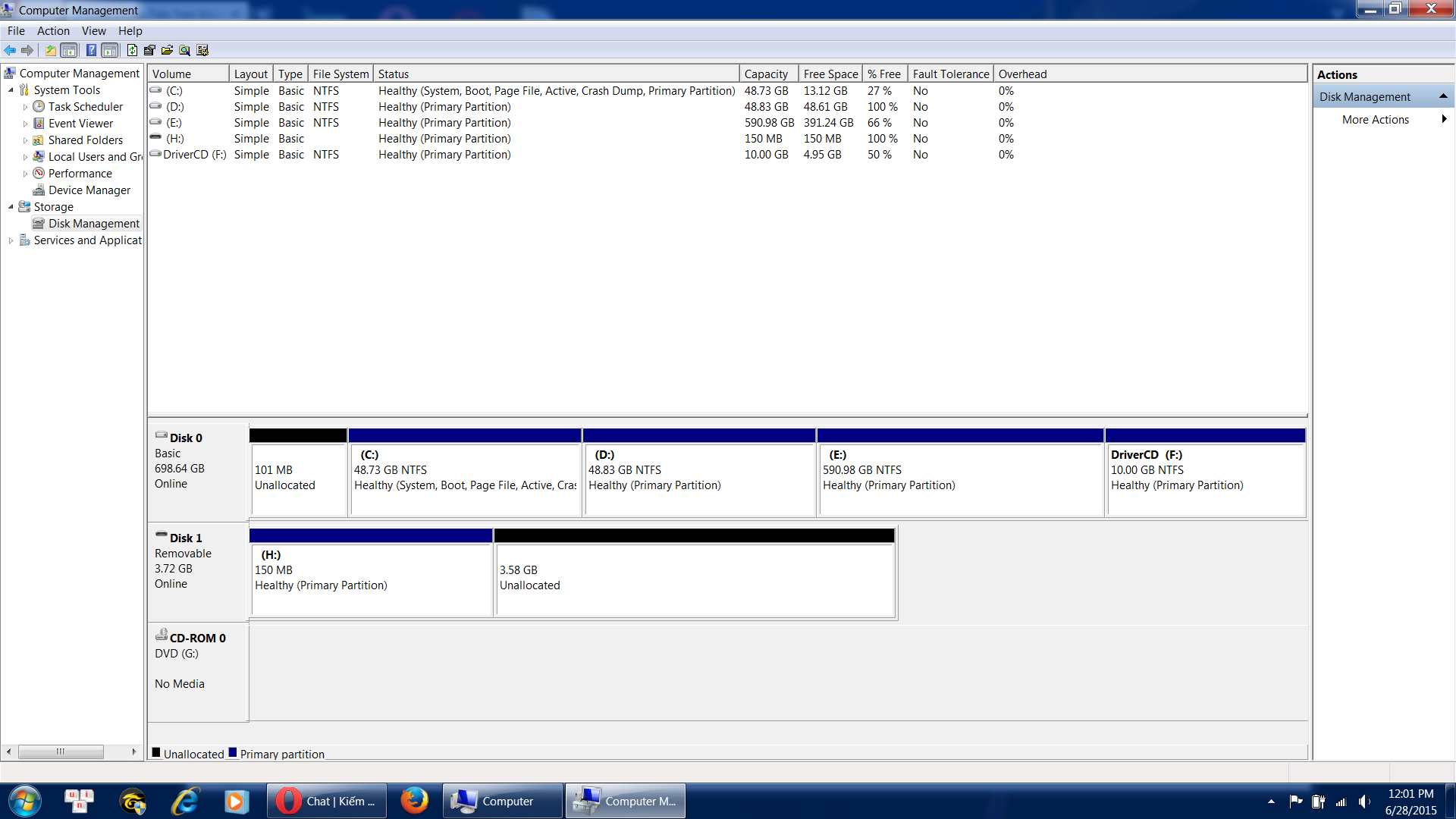Click the Open folder toolbar icon

[x=167, y=50]
